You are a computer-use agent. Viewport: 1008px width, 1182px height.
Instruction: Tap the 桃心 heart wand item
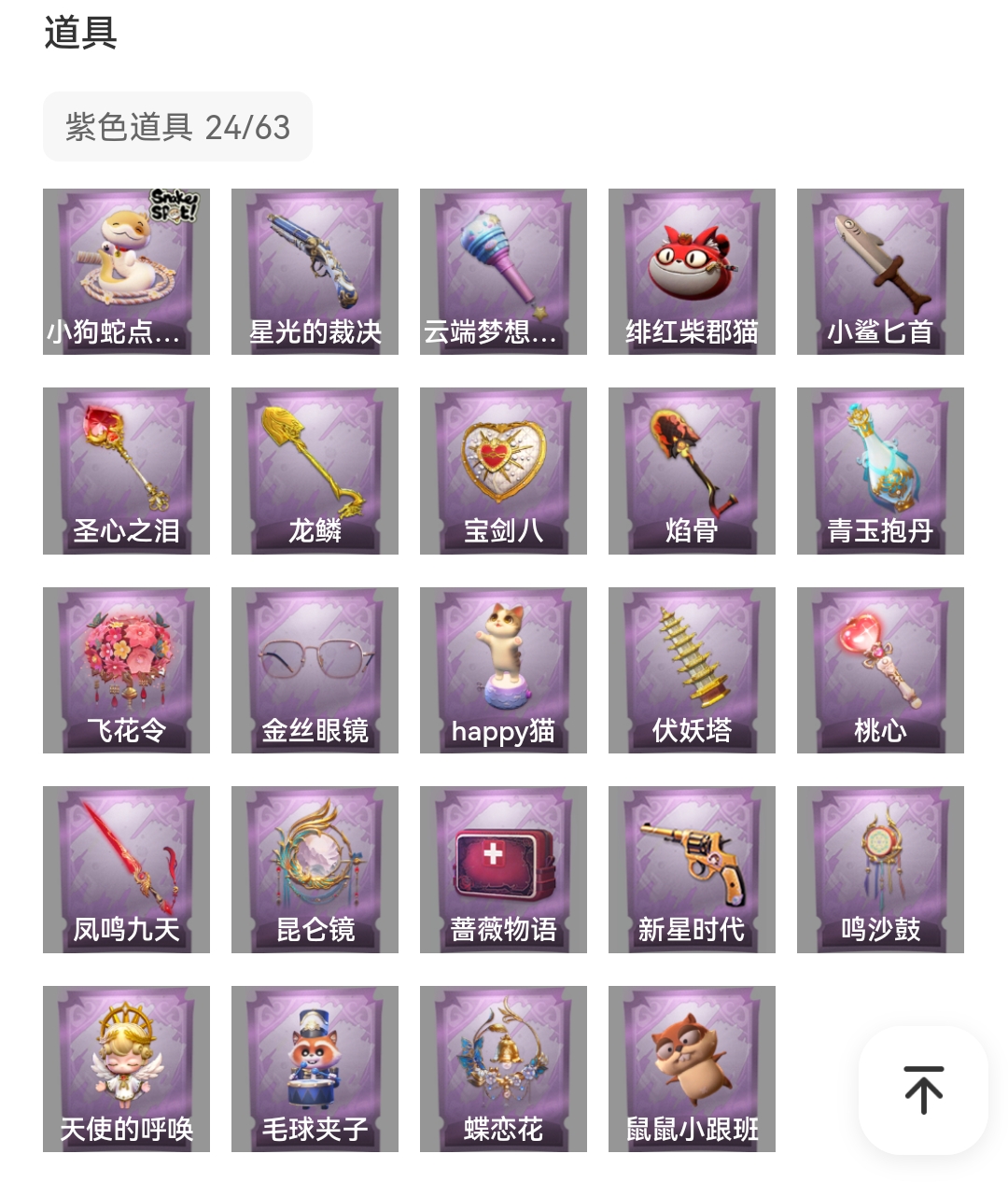point(880,670)
